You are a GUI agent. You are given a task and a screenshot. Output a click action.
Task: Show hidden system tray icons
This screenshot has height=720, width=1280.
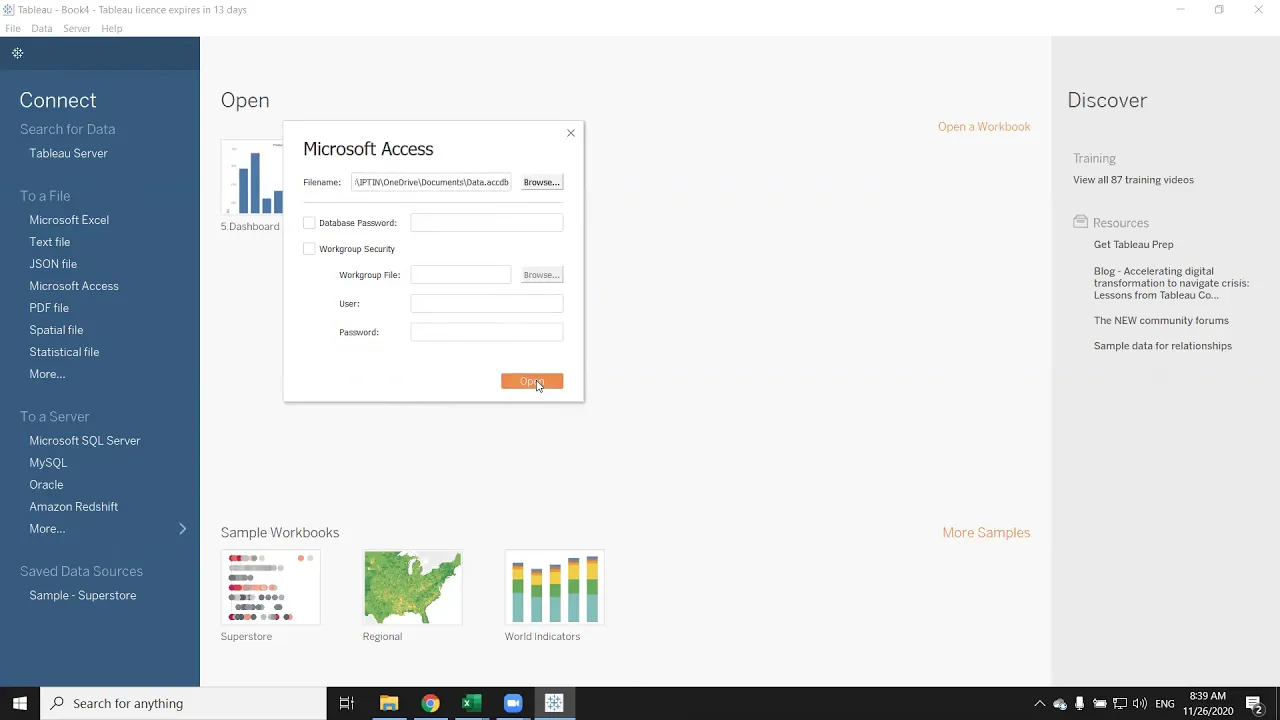(x=1039, y=704)
